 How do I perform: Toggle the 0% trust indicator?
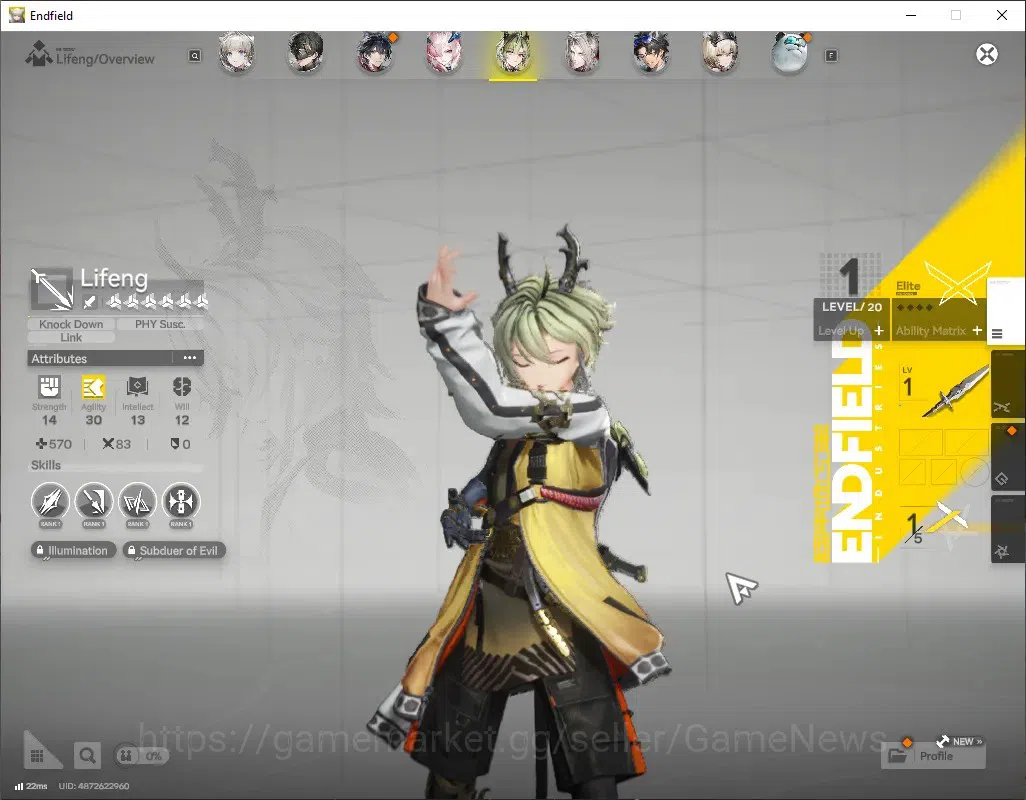141,756
